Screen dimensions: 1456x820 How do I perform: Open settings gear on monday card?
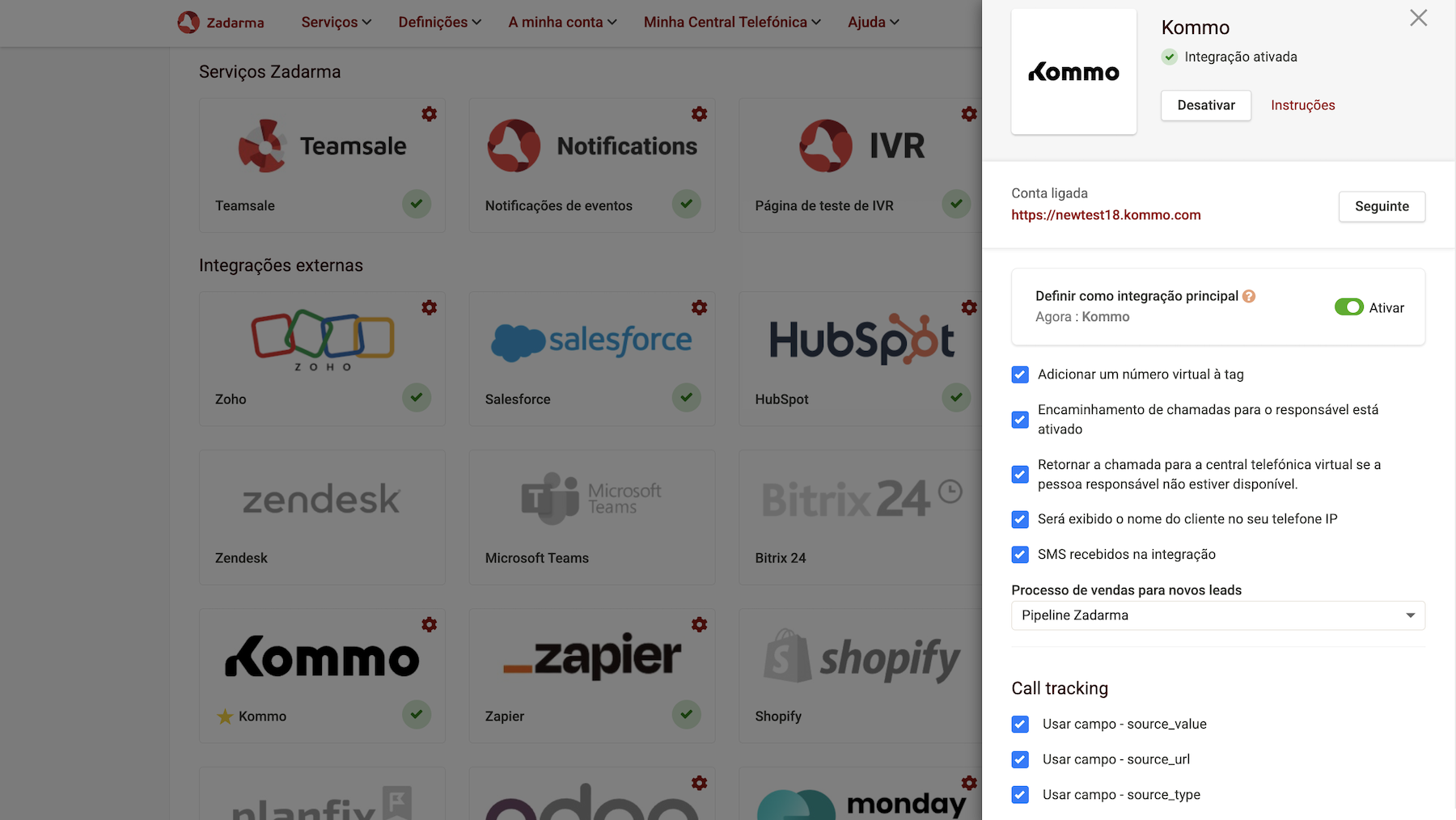click(x=969, y=783)
